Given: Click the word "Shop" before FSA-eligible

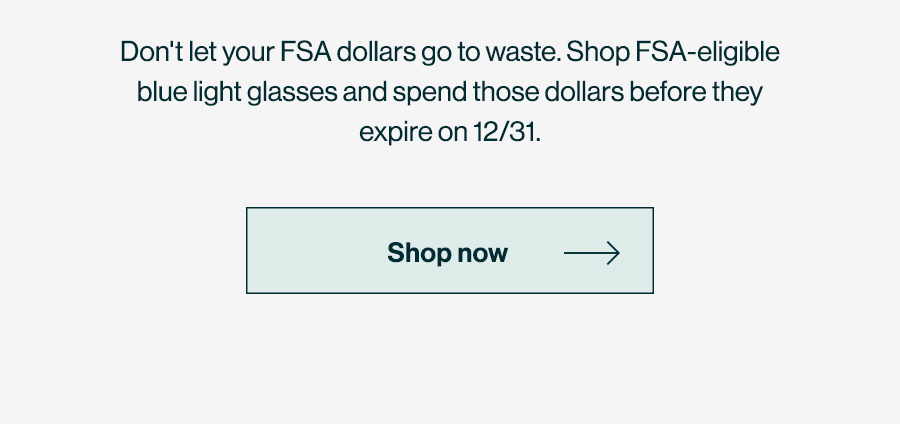Looking at the screenshot, I should 598,53.
